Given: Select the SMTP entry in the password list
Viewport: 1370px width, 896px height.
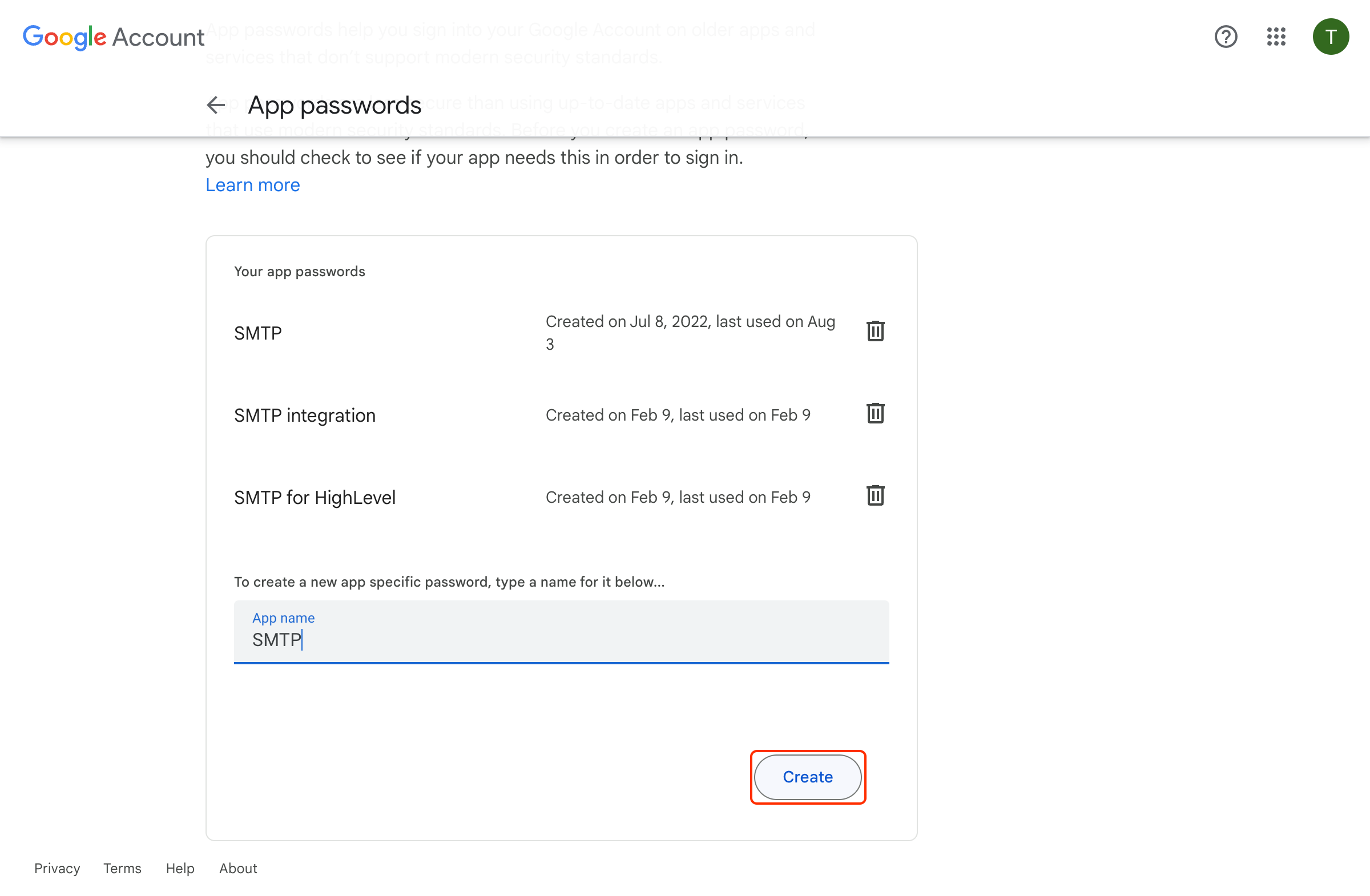Looking at the screenshot, I should point(257,333).
